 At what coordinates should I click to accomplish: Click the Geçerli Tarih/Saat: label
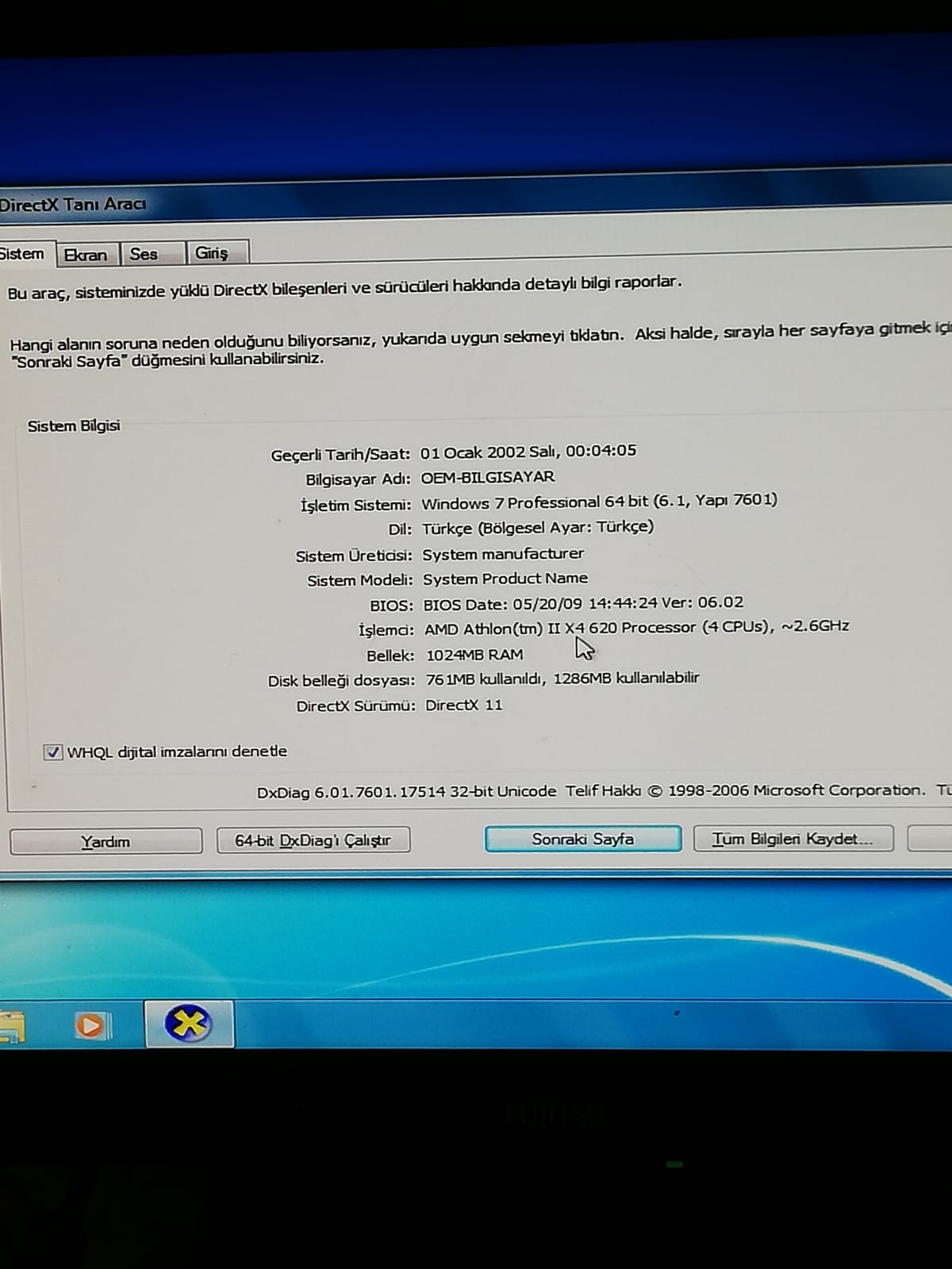tap(340, 455)
